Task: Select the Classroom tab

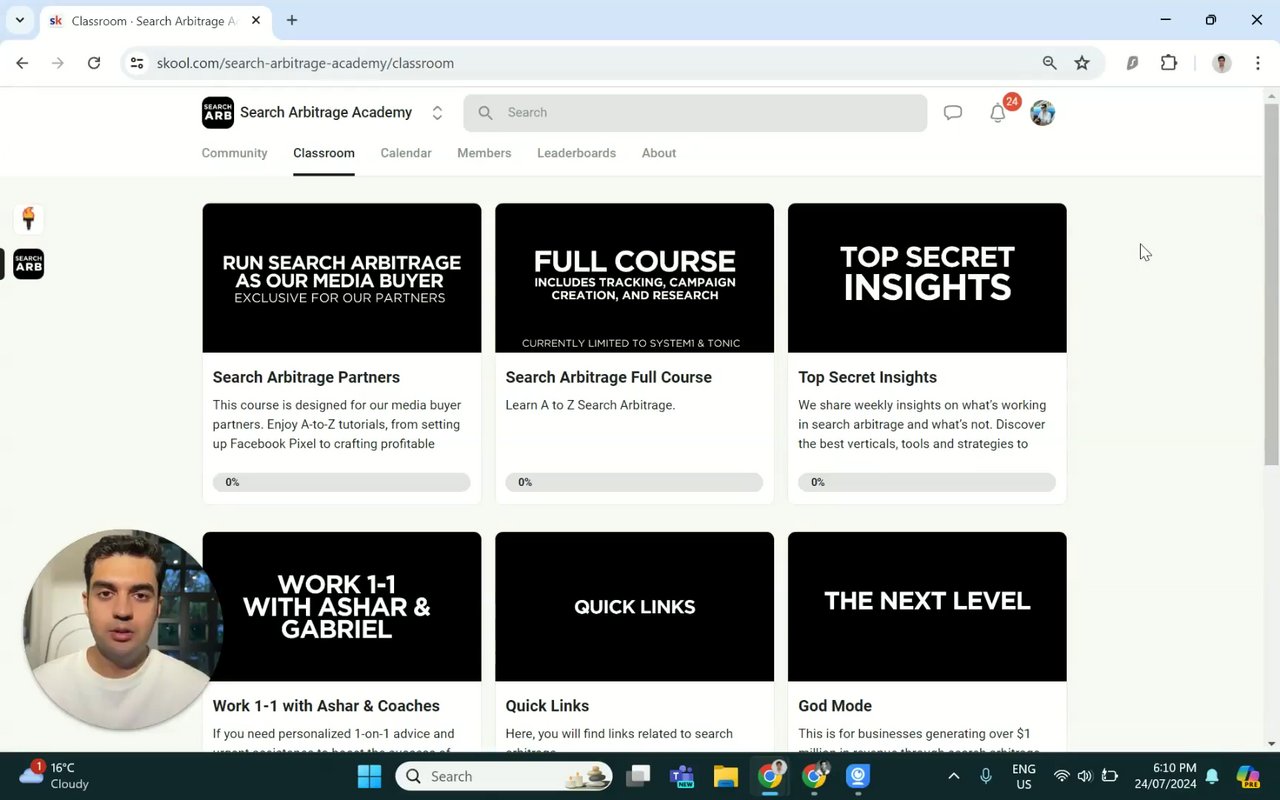Action: 324,153
